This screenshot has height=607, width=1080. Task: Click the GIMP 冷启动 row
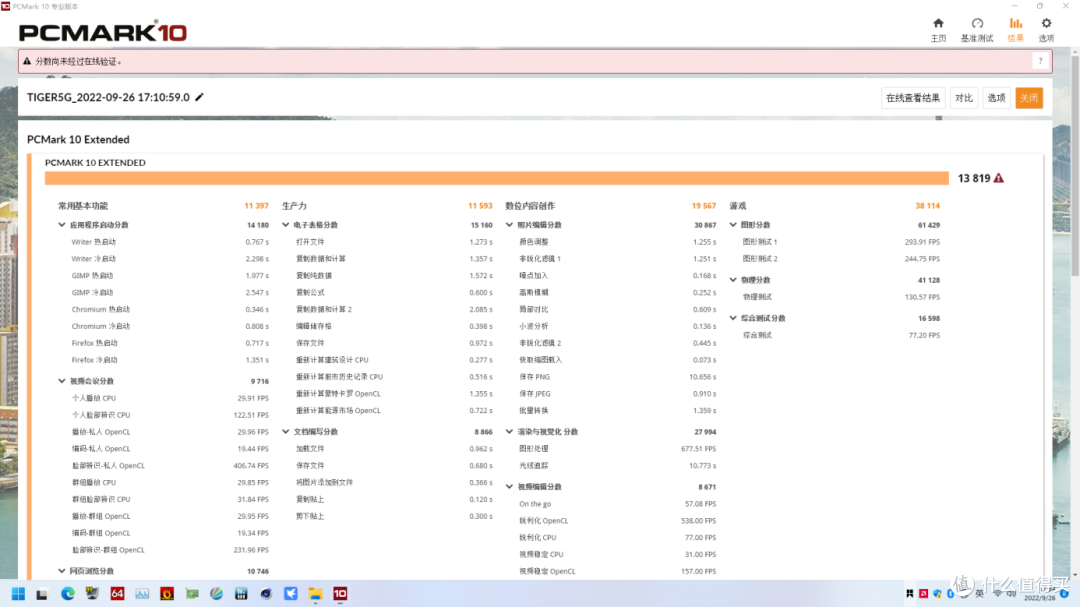[170, 293]
